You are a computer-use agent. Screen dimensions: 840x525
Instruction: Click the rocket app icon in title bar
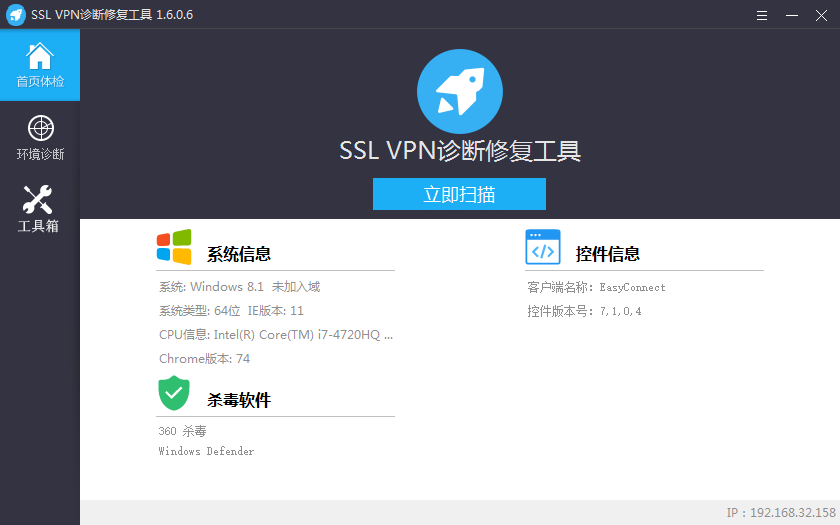[x=15, y=14]
